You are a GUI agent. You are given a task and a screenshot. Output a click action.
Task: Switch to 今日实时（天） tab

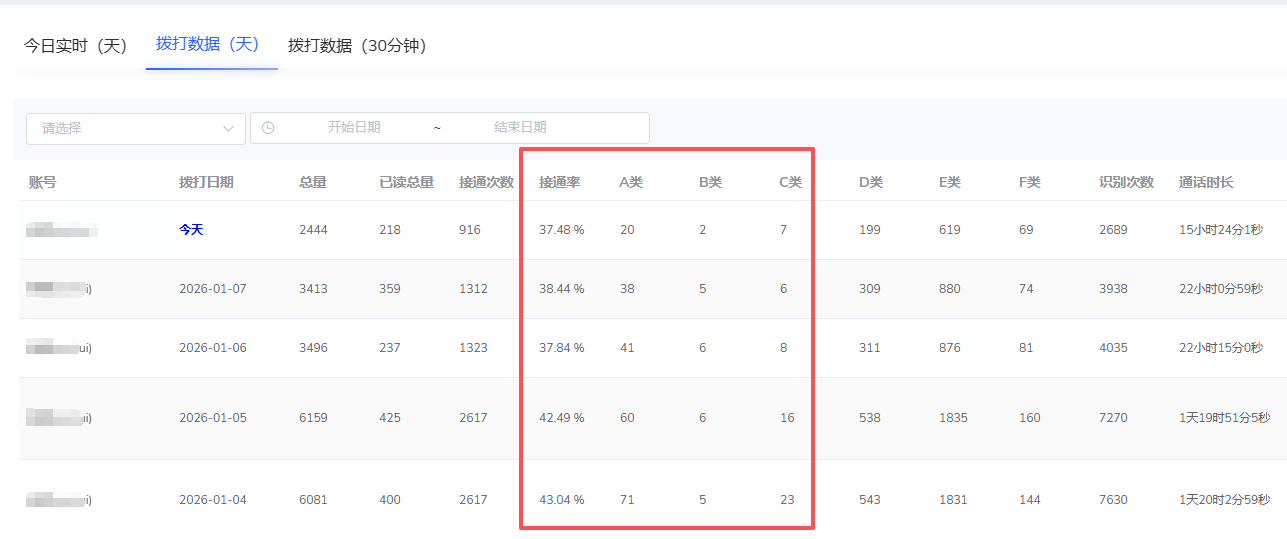pos(76,46)
